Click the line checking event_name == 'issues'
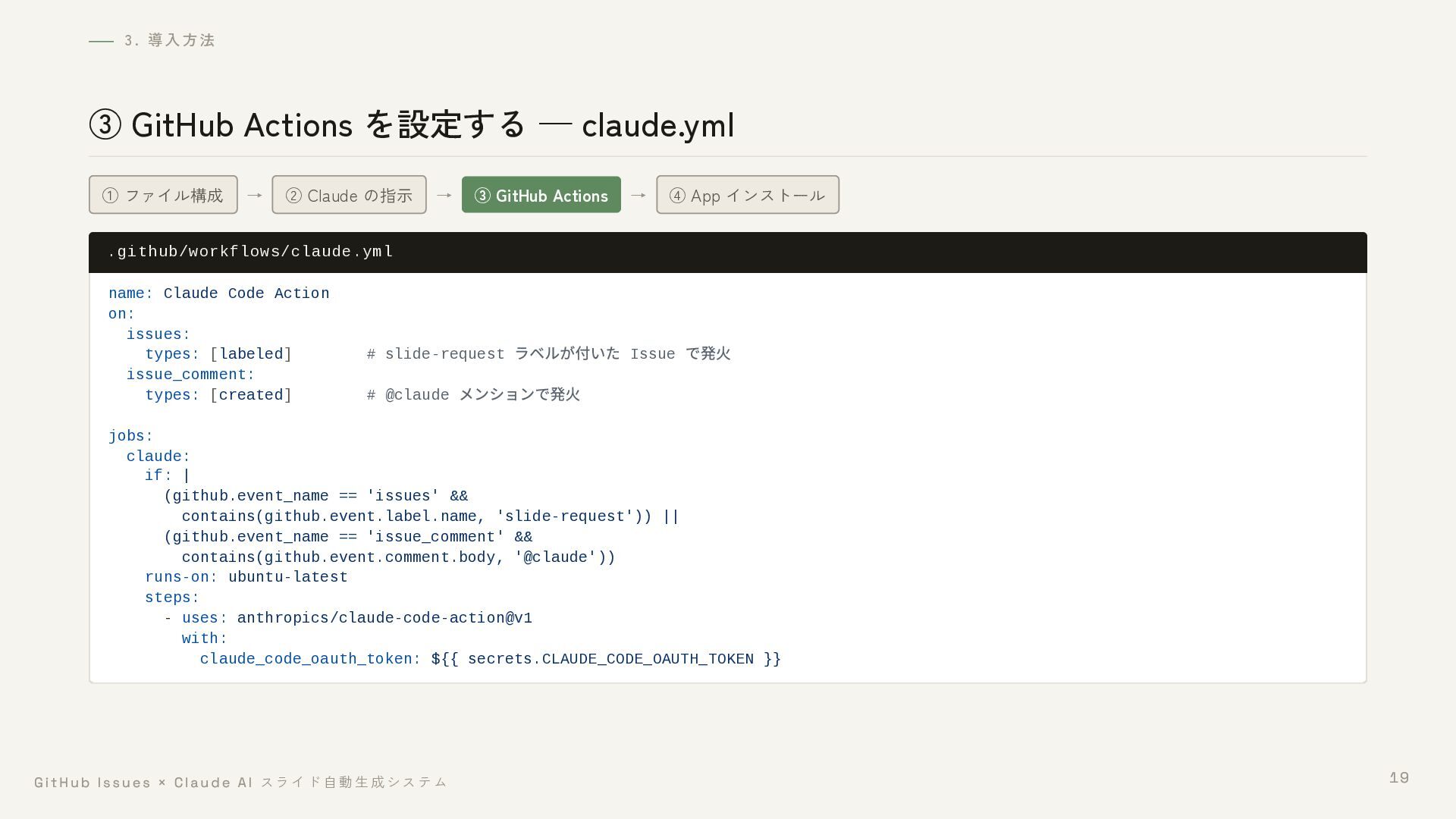 (316, 496)
